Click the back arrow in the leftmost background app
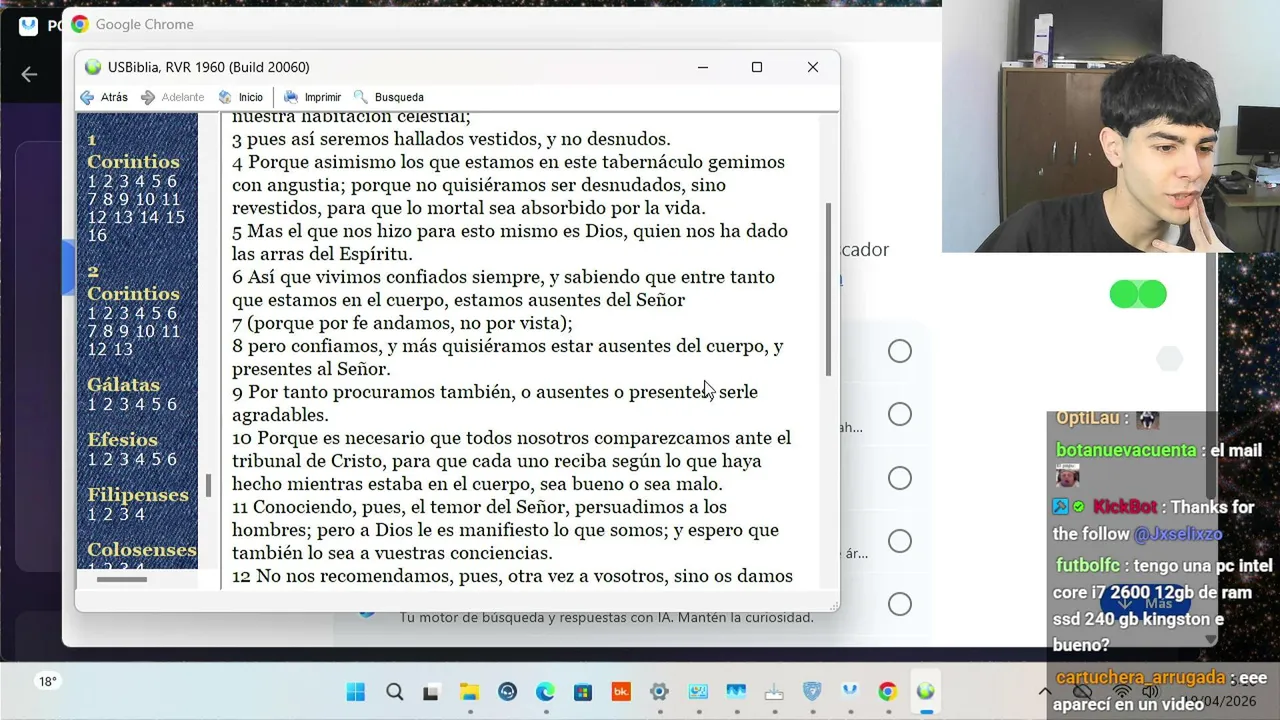This screenshot has width=1280, height=720. coord(29,74)
